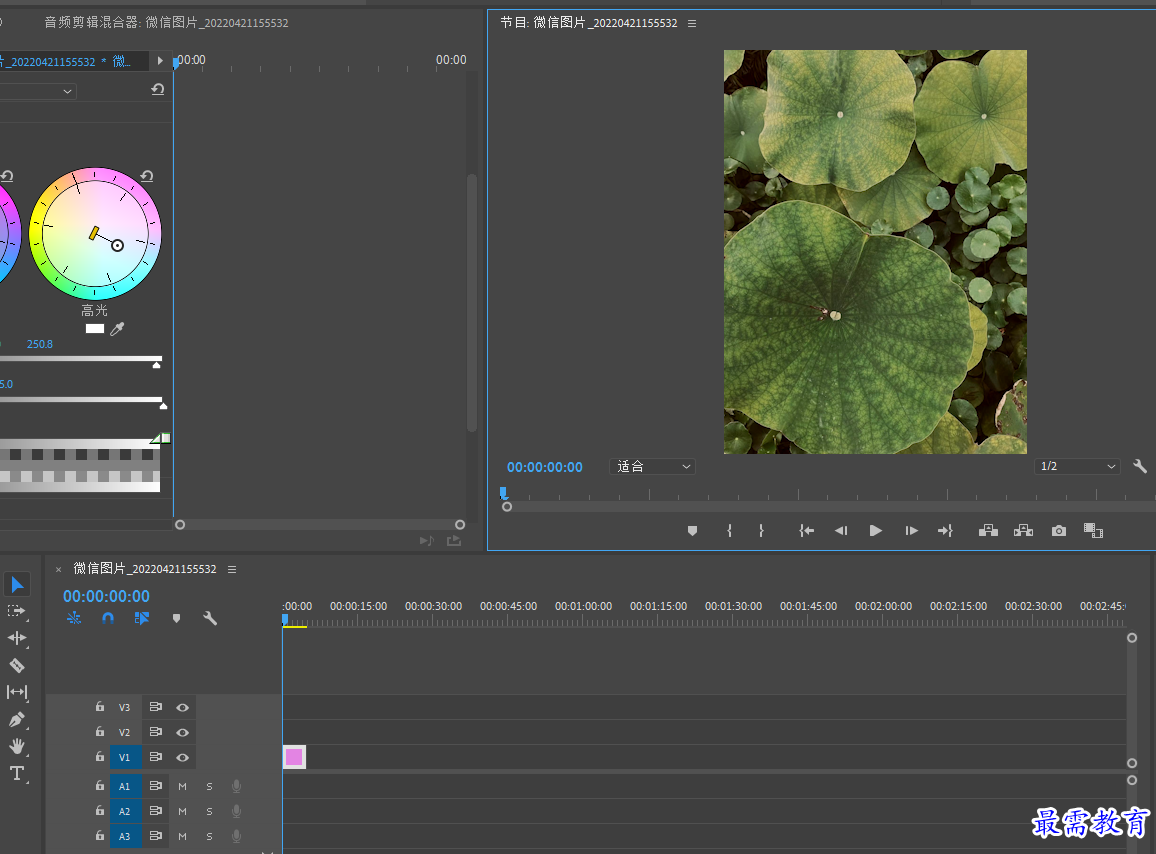Reset the highlight color wheel
This screenshot has width=1156, height=854.
(x=147, y=176)
